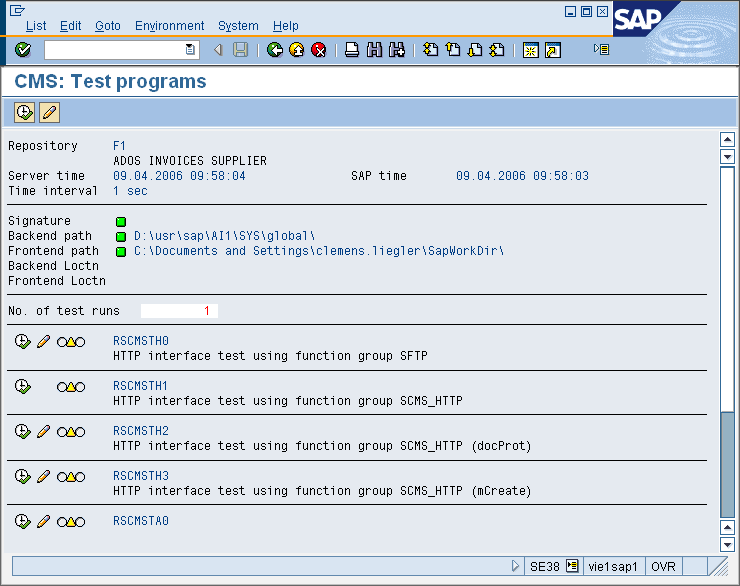Click the traffic light status for RSCMSTH1
This screenshot has width=740, height=586.
(x=71, y=387)
